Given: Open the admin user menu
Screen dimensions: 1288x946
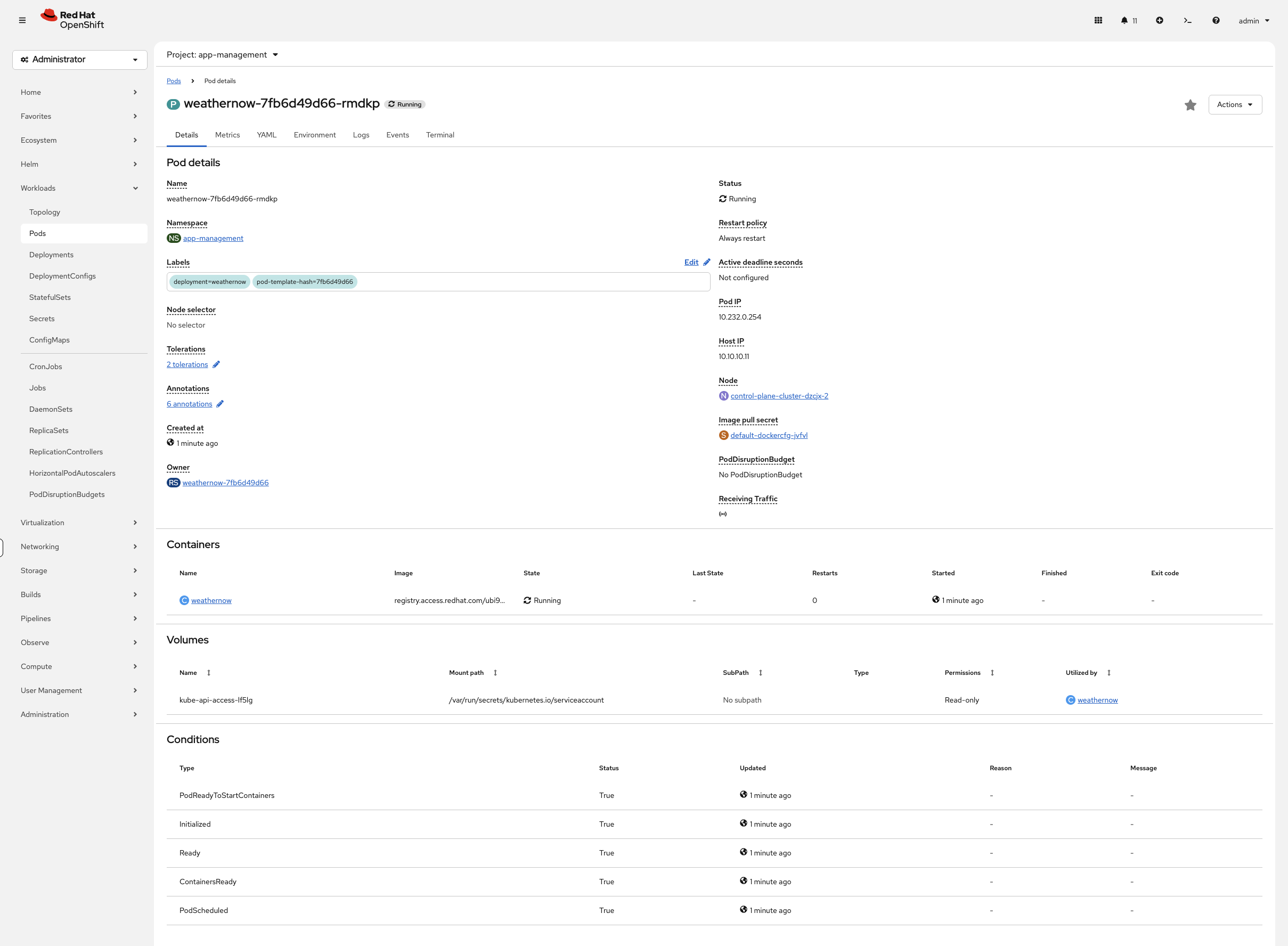Looking at the screenshot, I should click(x=1252, y=20).
